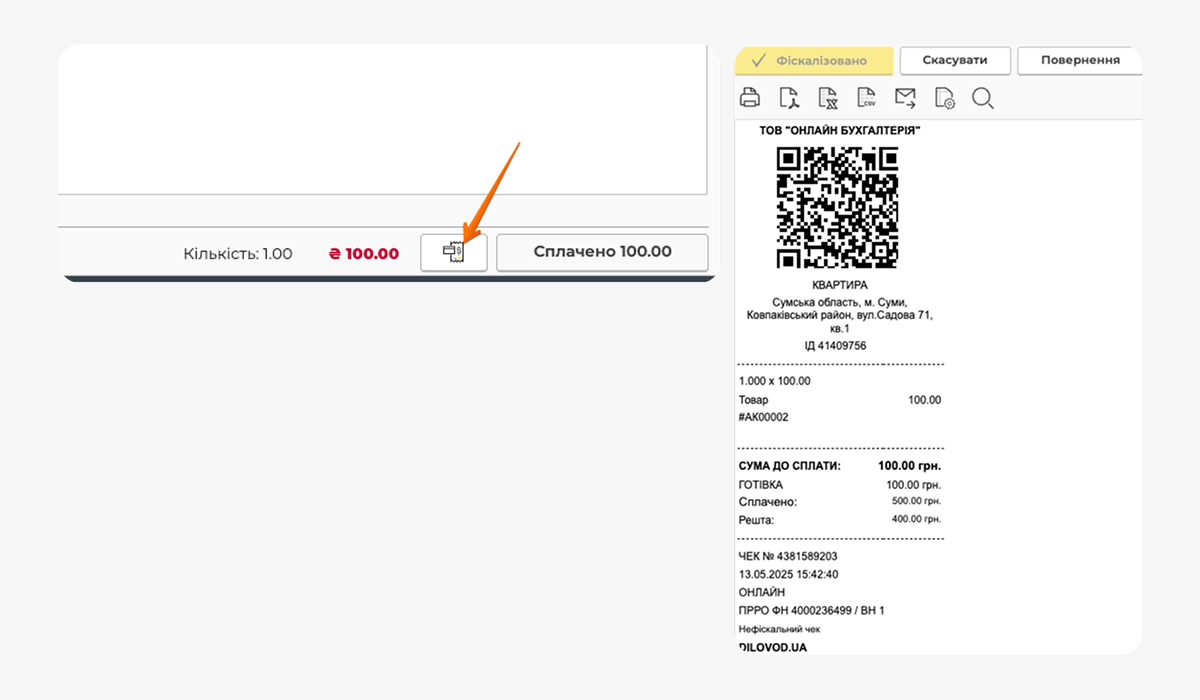1200x700 pixels.
Task: Click the receipt QR code
Action: point(838,208)
